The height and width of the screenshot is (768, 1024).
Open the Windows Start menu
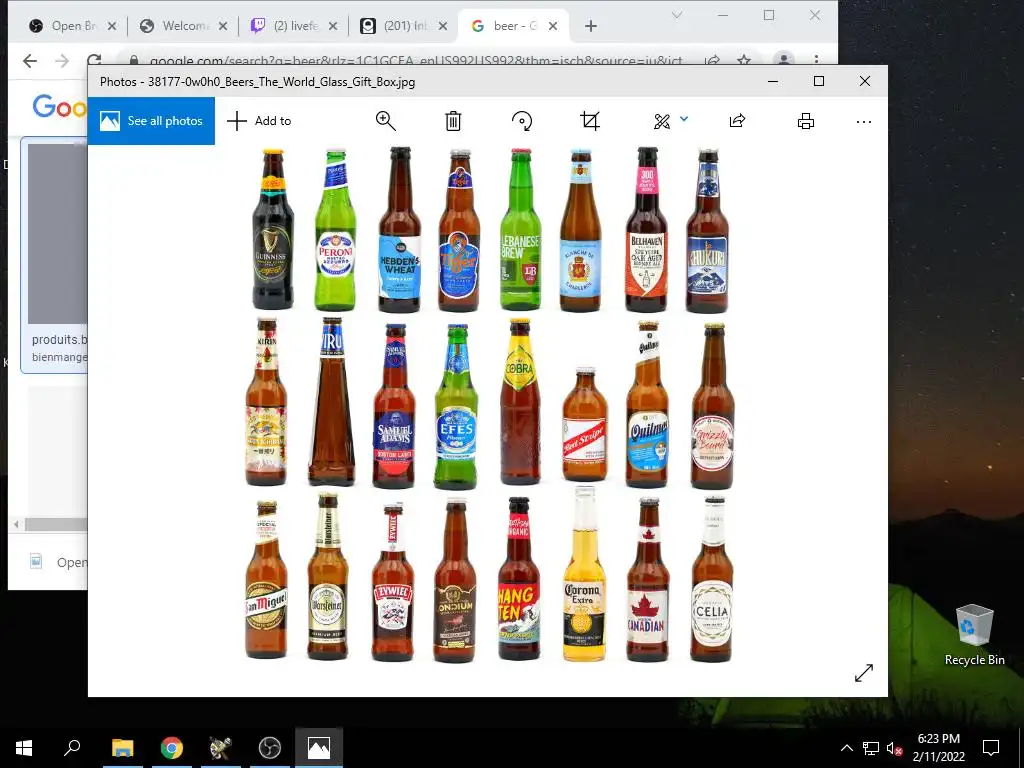click(x=24, y=748)
